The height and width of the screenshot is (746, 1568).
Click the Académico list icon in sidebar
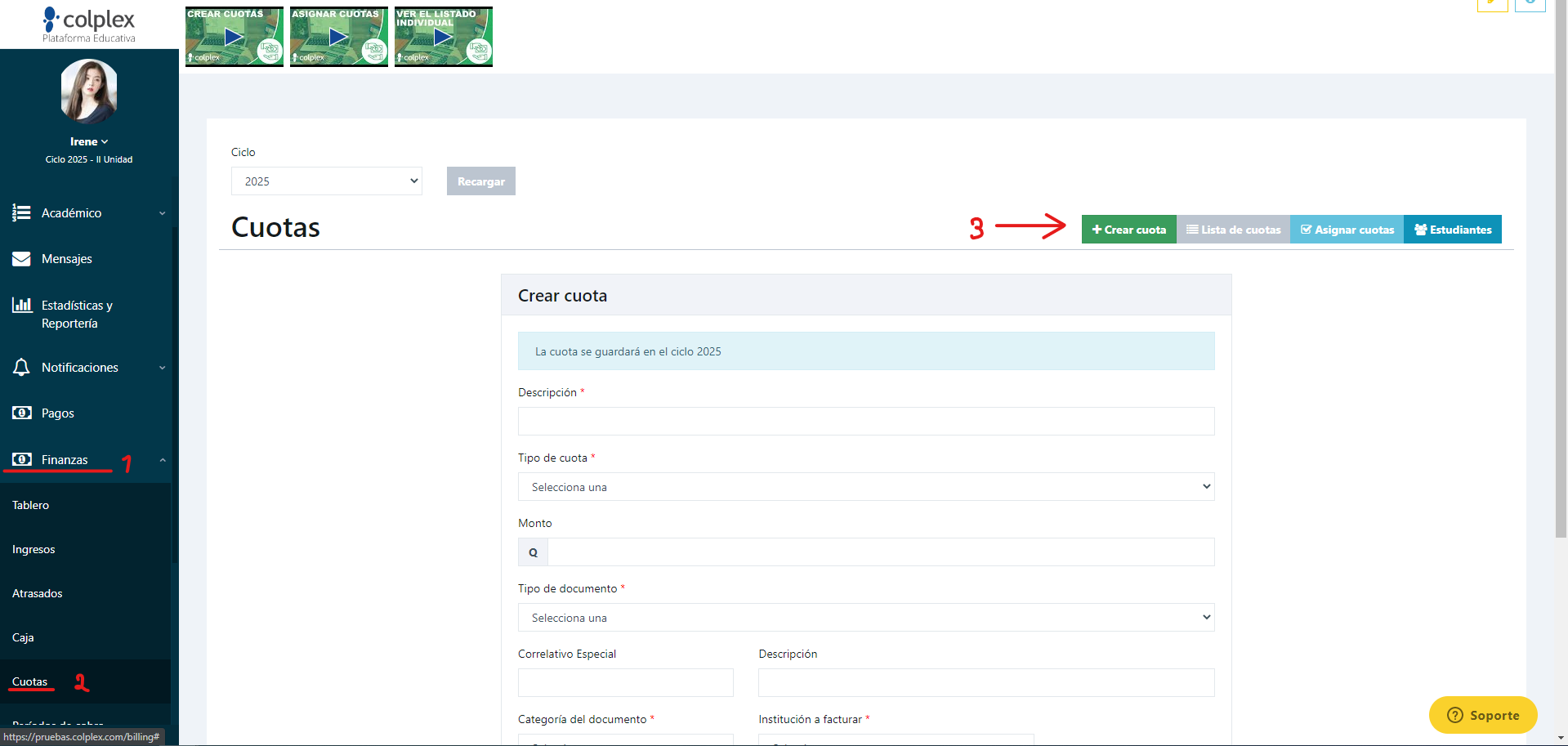(x=21, y=212)
